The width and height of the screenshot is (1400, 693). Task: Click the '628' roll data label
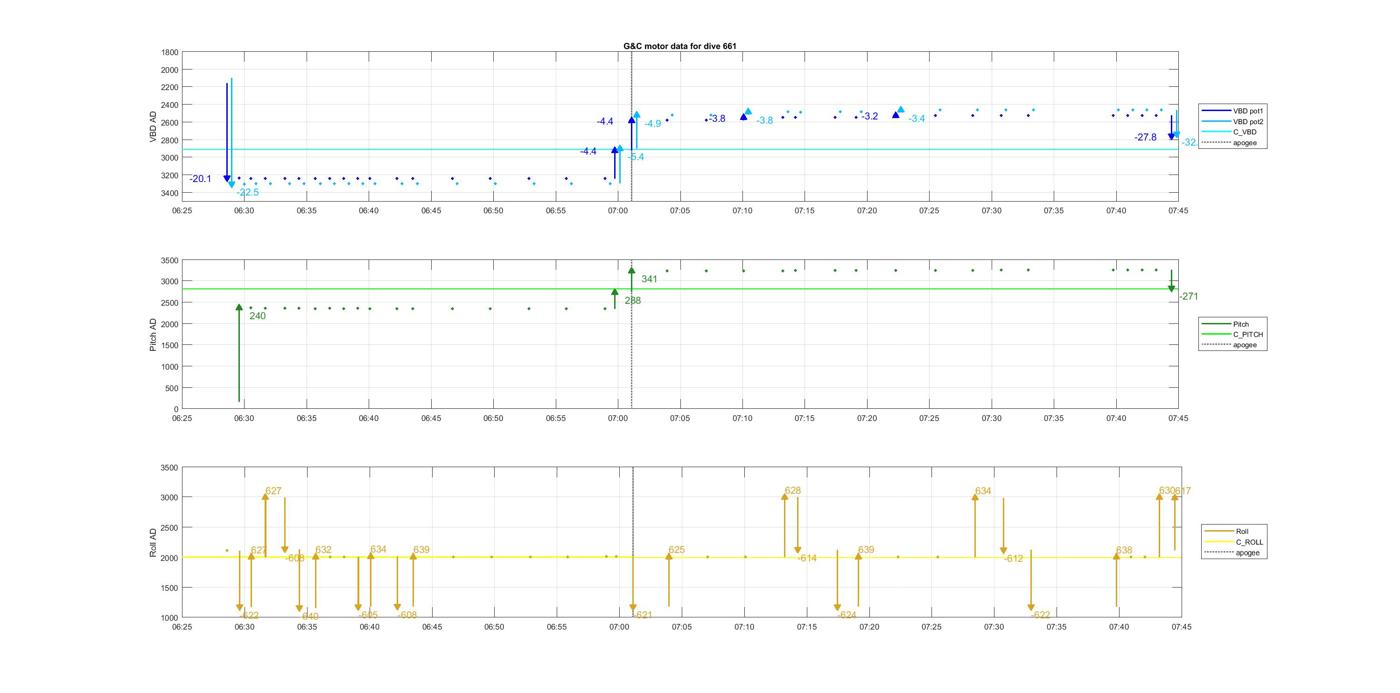793,491
